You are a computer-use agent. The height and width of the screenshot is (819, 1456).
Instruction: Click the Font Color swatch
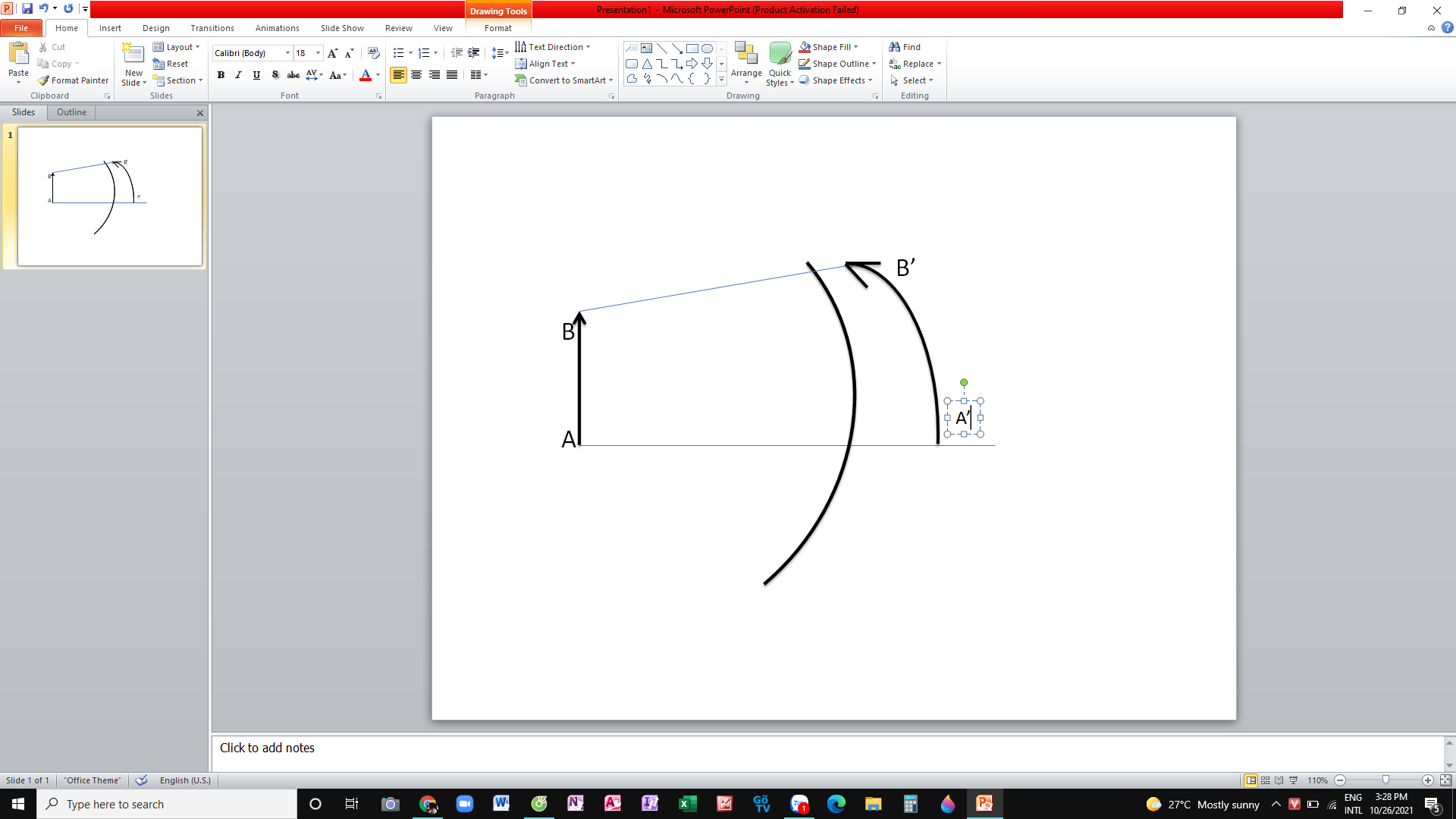[366, 79]
